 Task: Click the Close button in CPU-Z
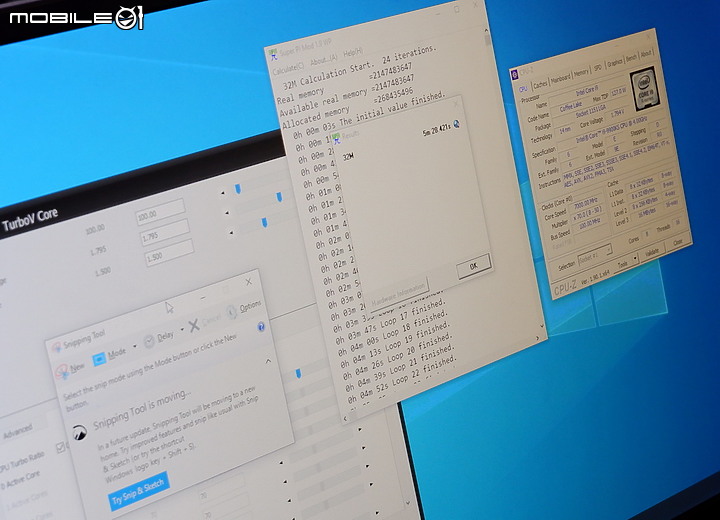tap(677, 242)
